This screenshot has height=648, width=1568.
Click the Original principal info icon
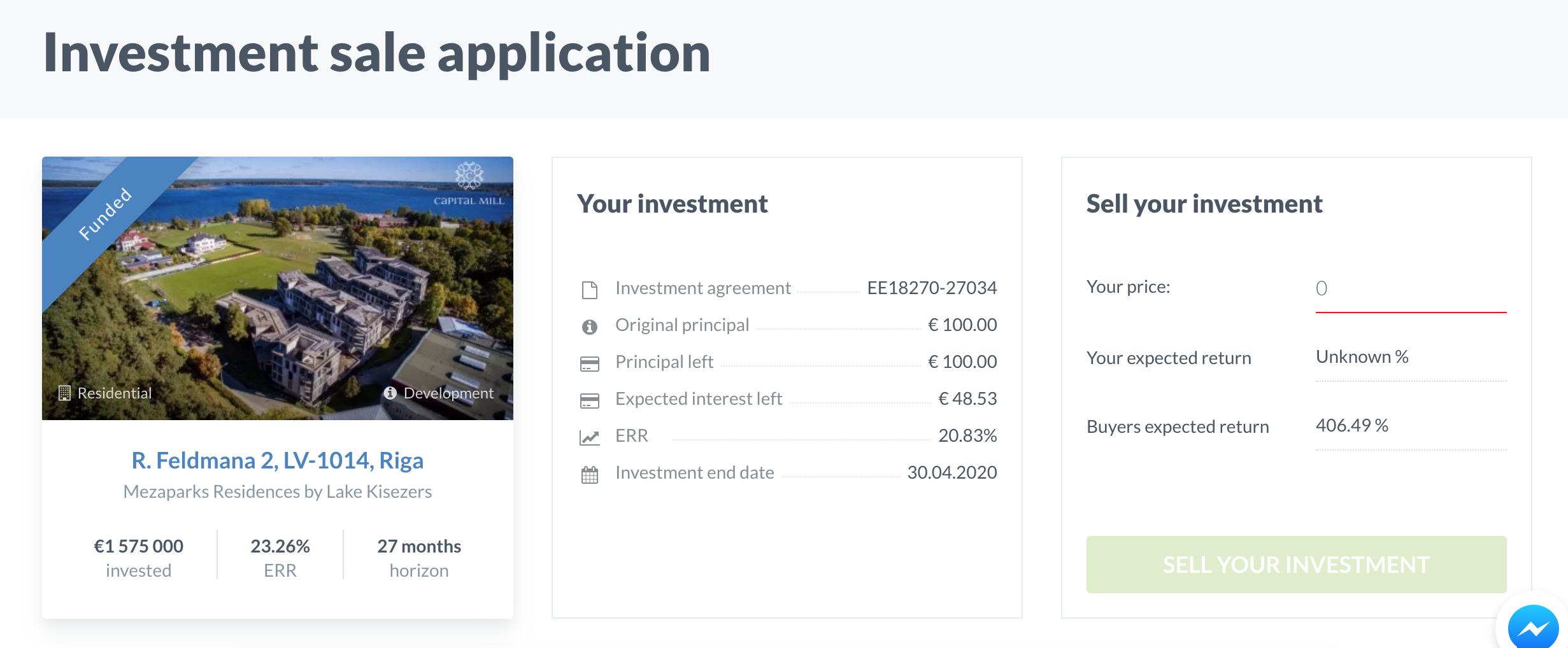click(590, 327)
